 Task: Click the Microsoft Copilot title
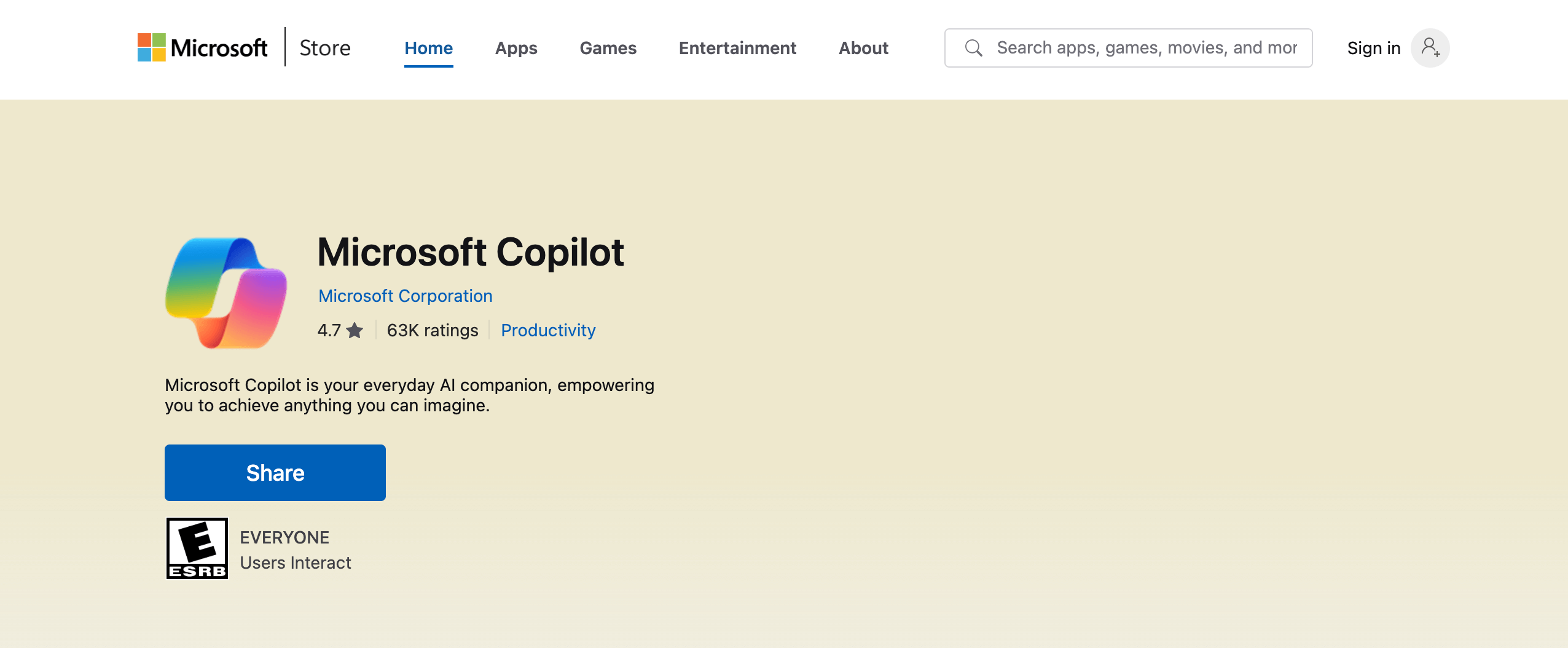pos(470,252)
